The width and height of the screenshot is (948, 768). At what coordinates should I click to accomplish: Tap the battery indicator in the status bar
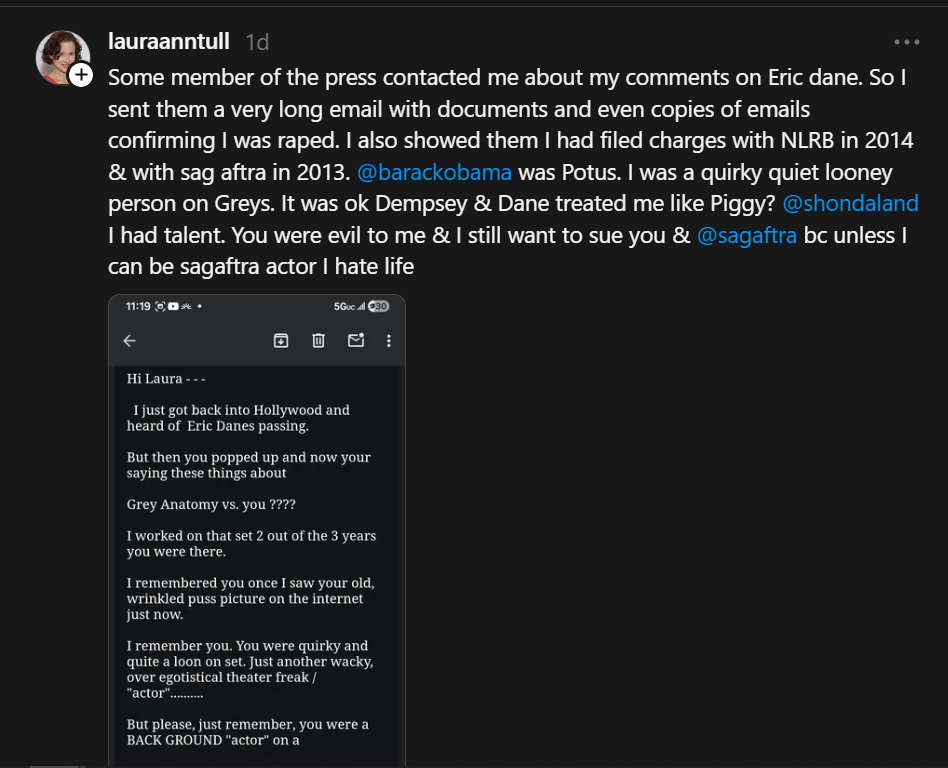pos(377,306)
